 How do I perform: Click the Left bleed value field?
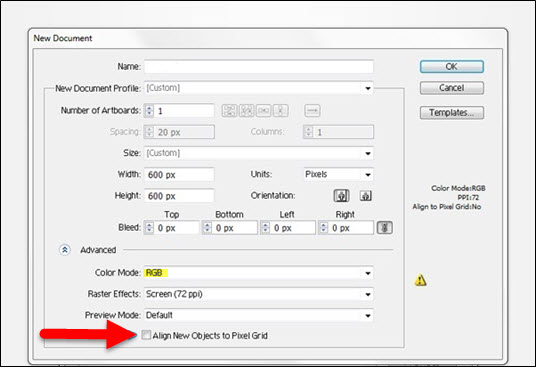[x=293, y=228]
